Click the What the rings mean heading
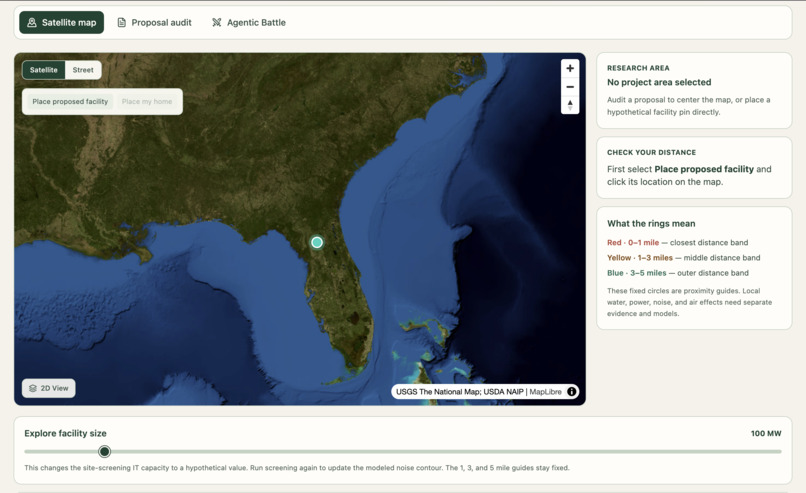 (x=651, y=224)
